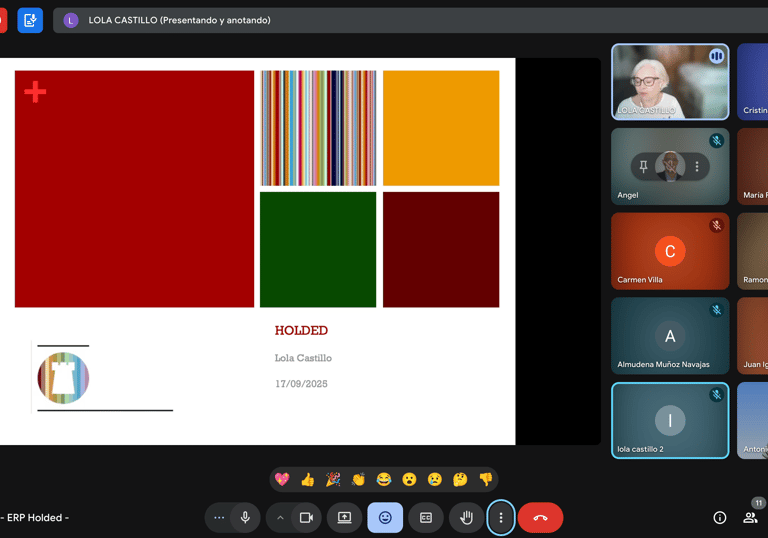Viewport: 768px width, 538px height.
Task: Click the HOLDED title text
Action: pos(301,330)
